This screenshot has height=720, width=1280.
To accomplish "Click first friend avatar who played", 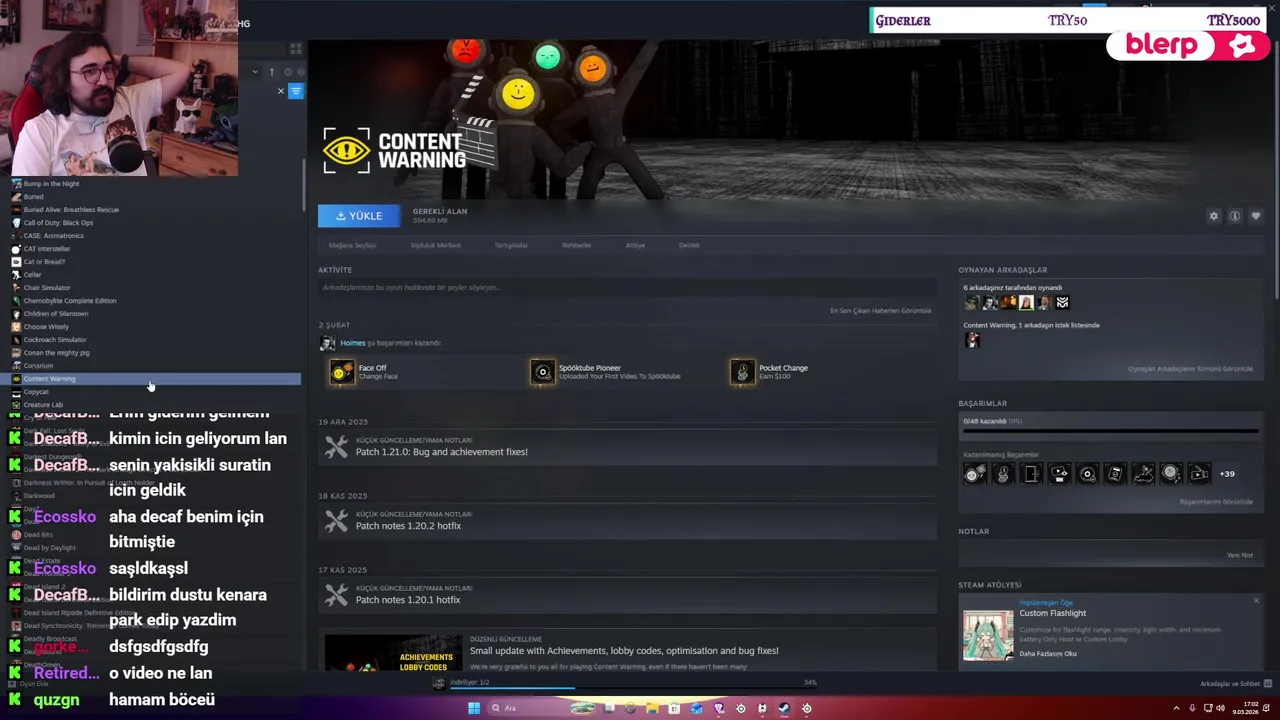I will (971, 302).
